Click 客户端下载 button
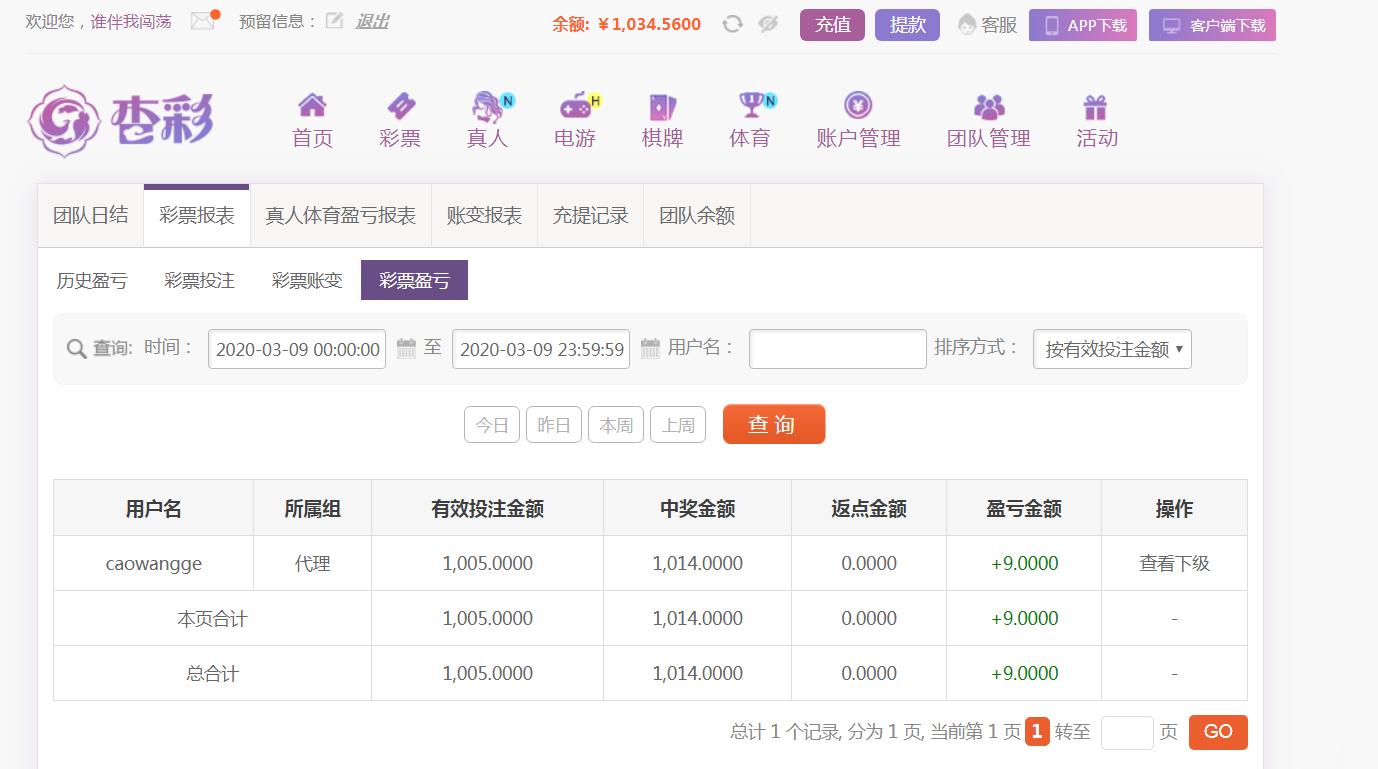 (x=1212, y=25)
